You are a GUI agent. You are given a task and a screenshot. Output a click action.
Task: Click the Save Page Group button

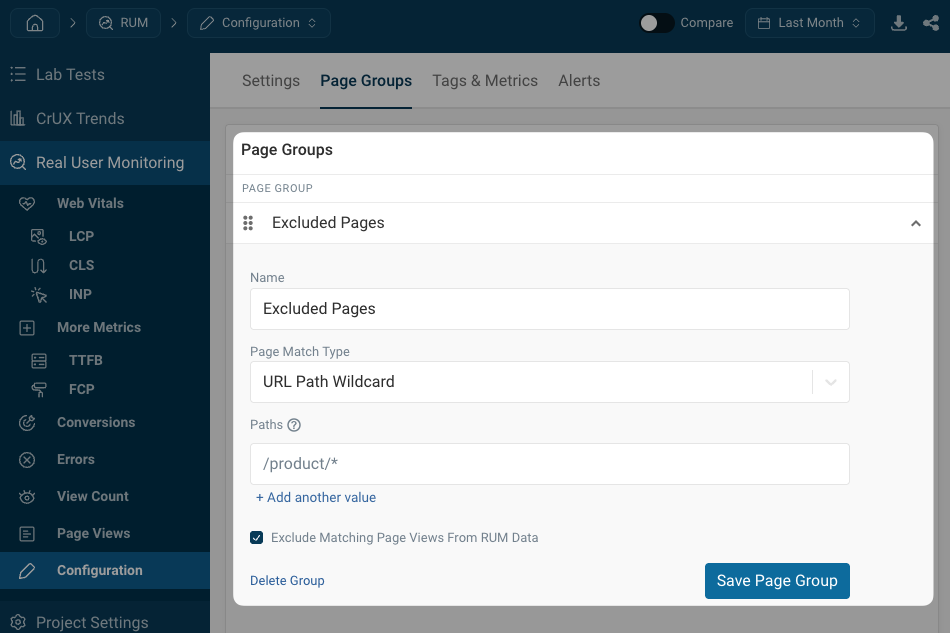coord(777,580)
